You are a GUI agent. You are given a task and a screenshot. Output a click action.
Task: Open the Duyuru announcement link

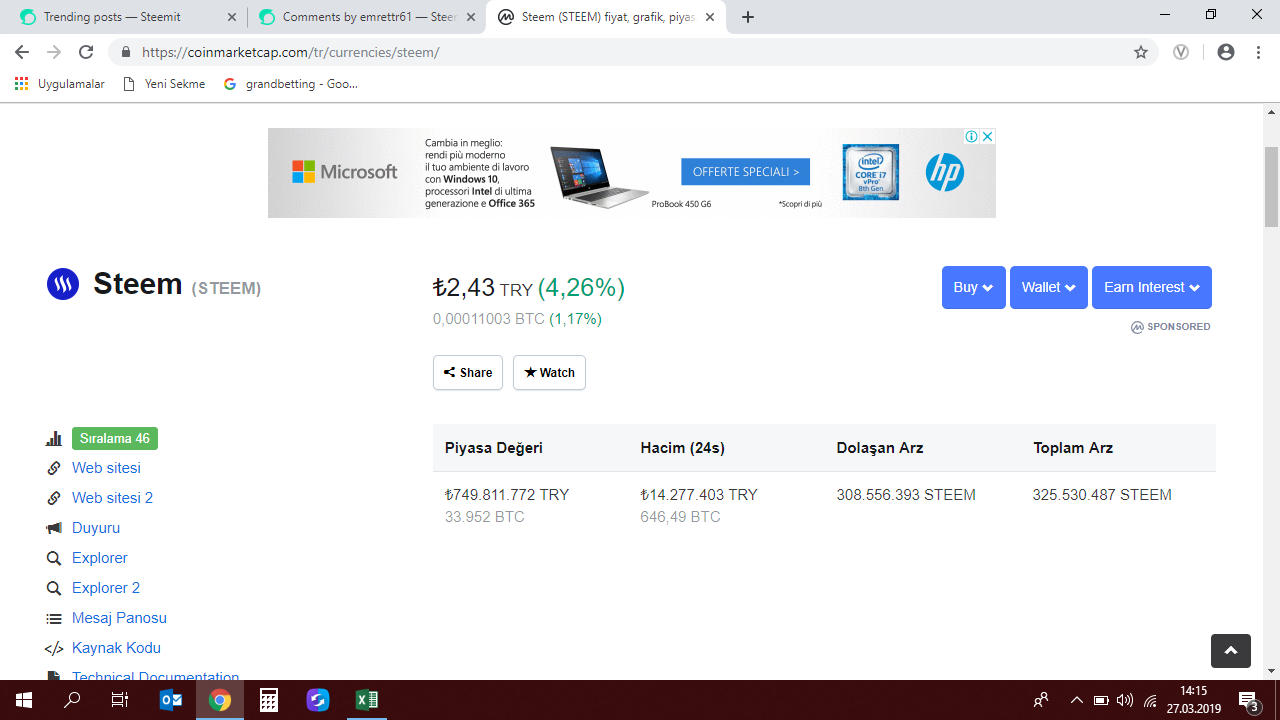(x=96, y=528)
